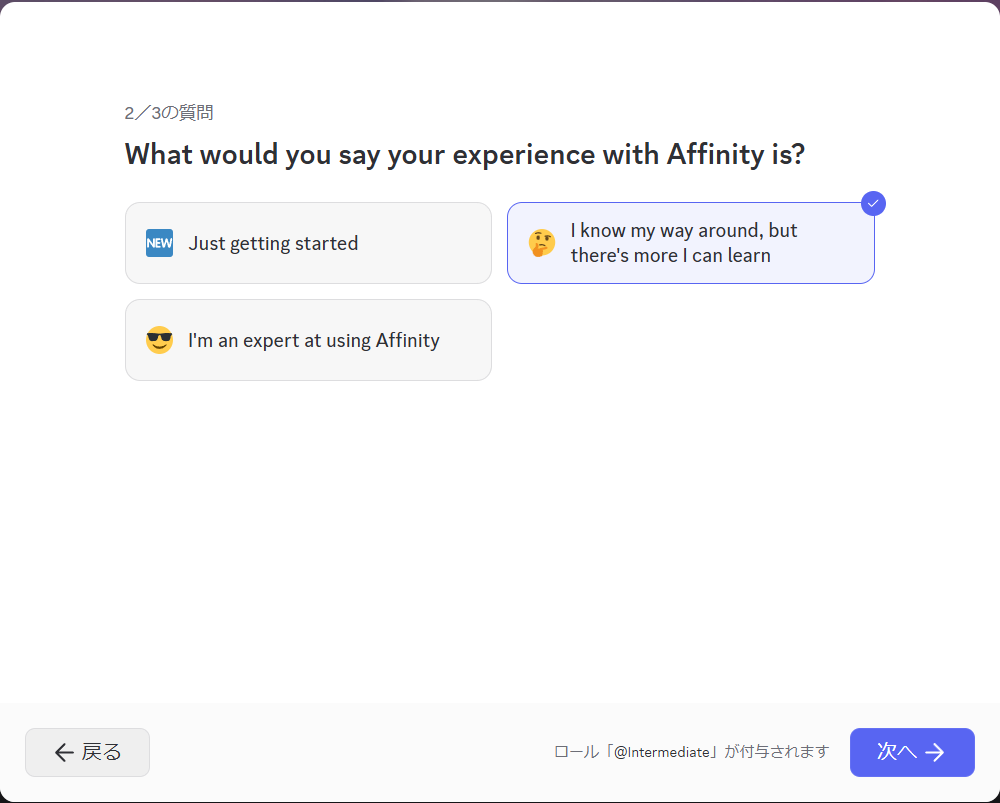Image resolution: width=1000 pixels, height=803 pixels.
Task: Click the 戻る text label
Action: pyautogui.click(x=101, y=752)
